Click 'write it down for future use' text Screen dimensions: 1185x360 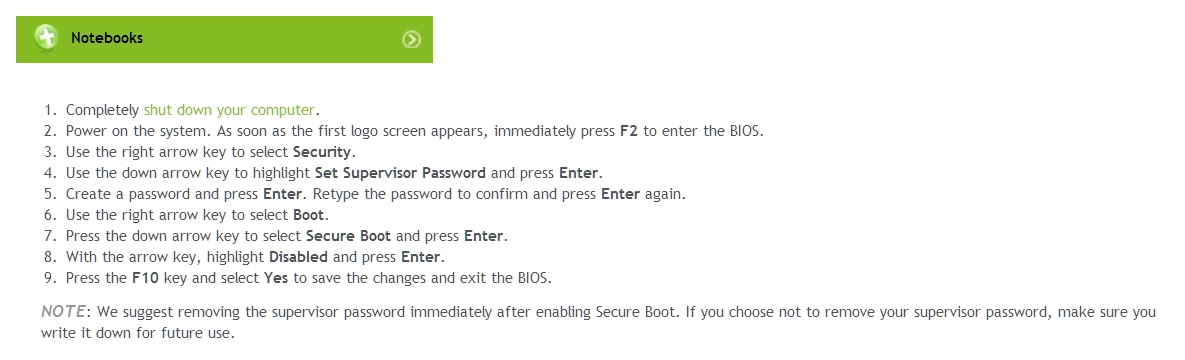coord(138,333)
